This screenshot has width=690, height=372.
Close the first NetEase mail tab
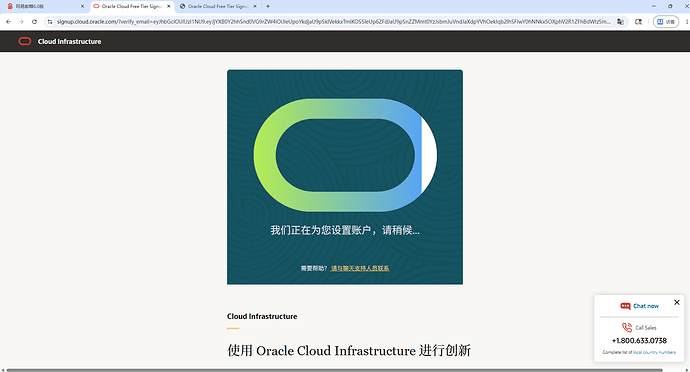pyautogui.click(x=82, y=6)
